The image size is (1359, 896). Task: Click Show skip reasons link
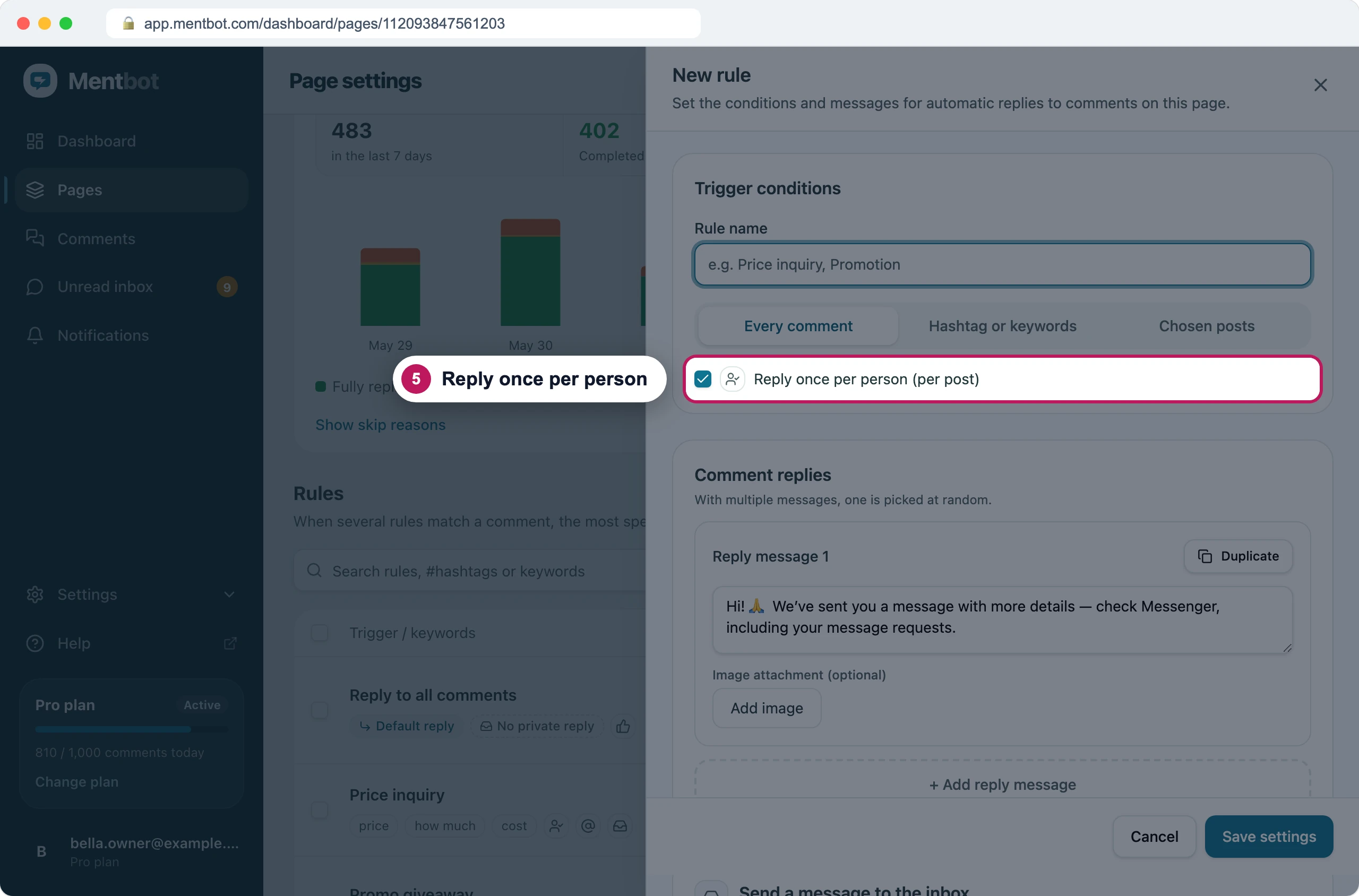[380, 425]
